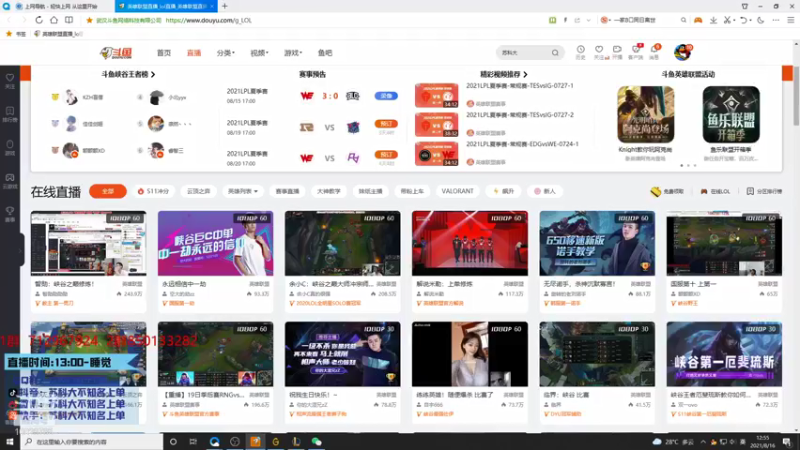This screenshot has height=450, width=800.
Task: Click the heart icon in left sidebar
Action: coord(10,80)
